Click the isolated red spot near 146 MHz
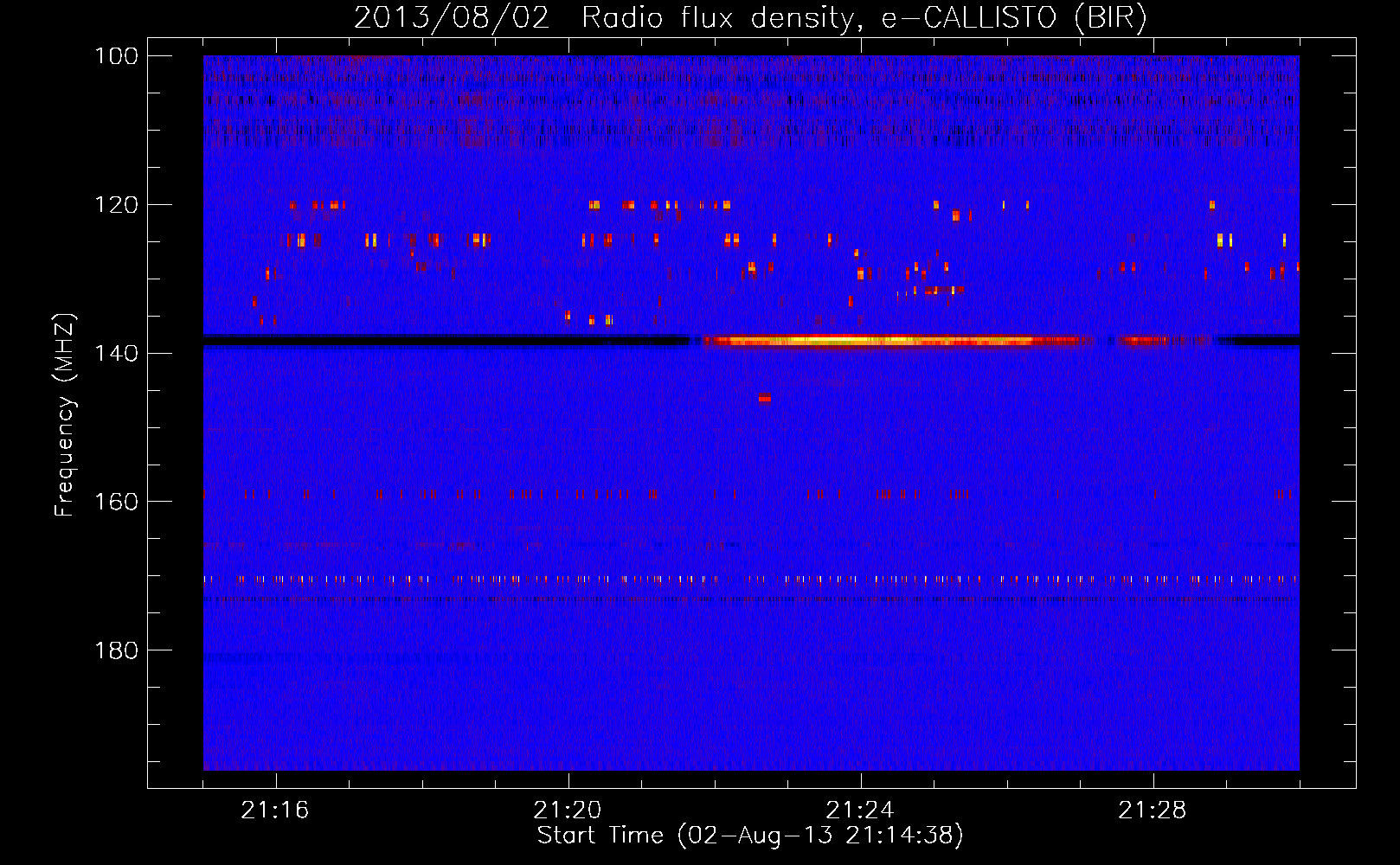The width and height of the screenshot is (1400, 865). point(765,398)
